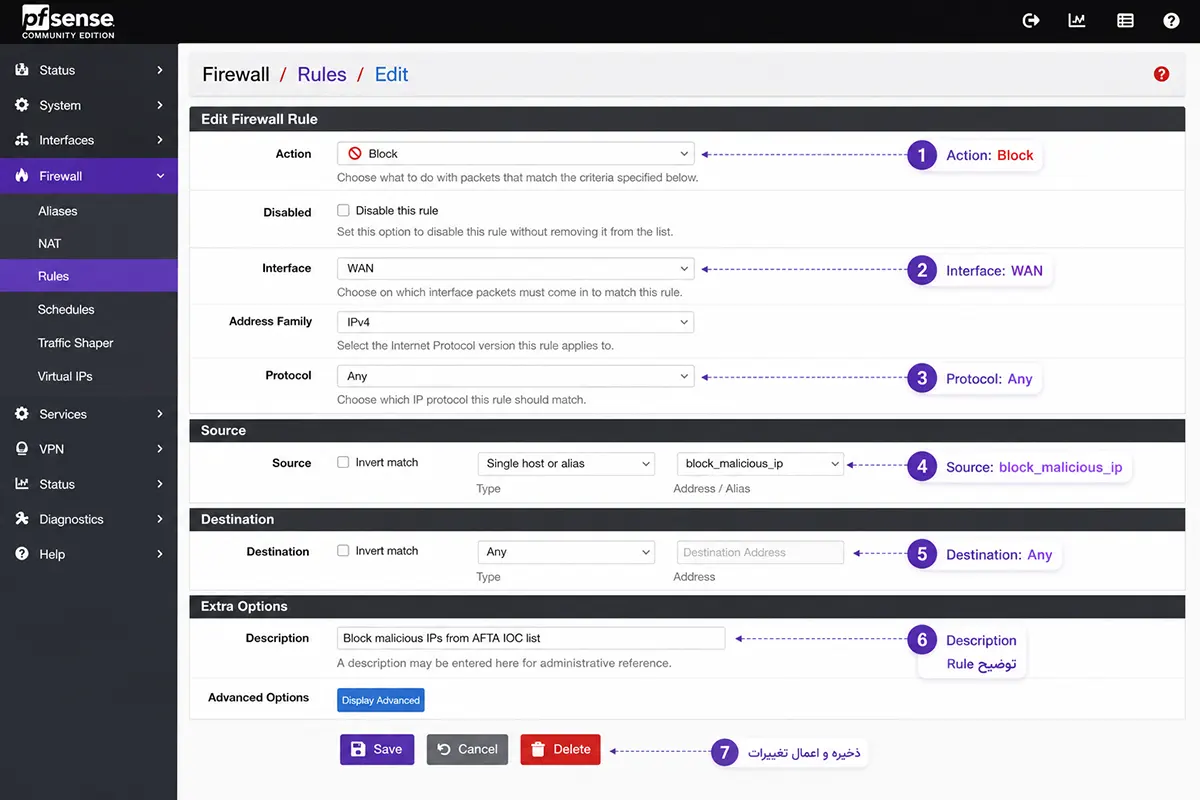The height and width of the screenshot is (800, 1200).
Task: Click the Display Advanced button
Action: pos(381,700)
